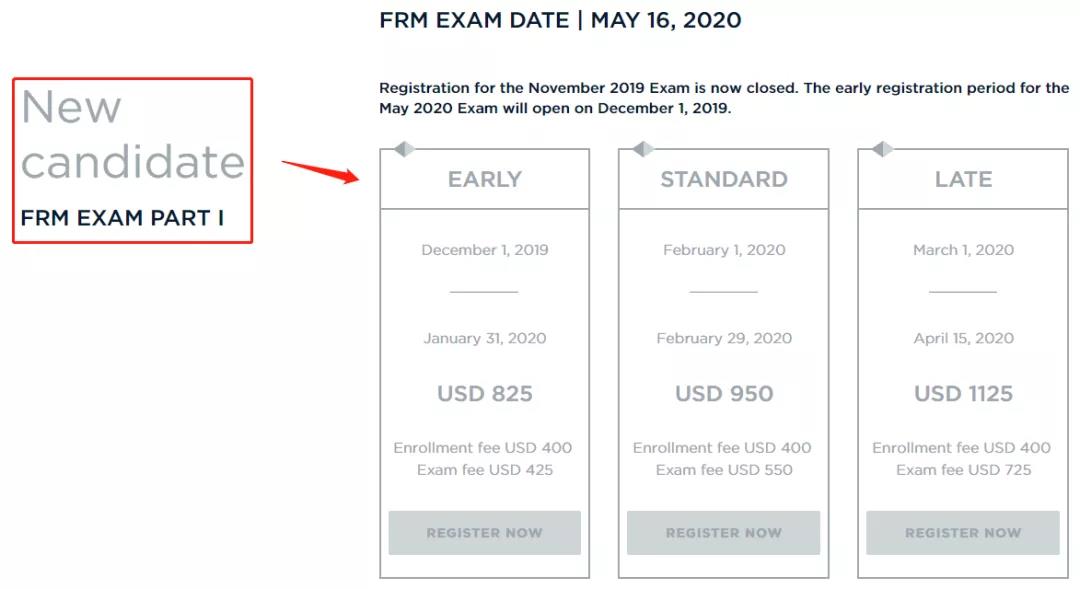Click REGISTER NOW under STANDARD pricing

pyautogui.click(x=723, y=533)
